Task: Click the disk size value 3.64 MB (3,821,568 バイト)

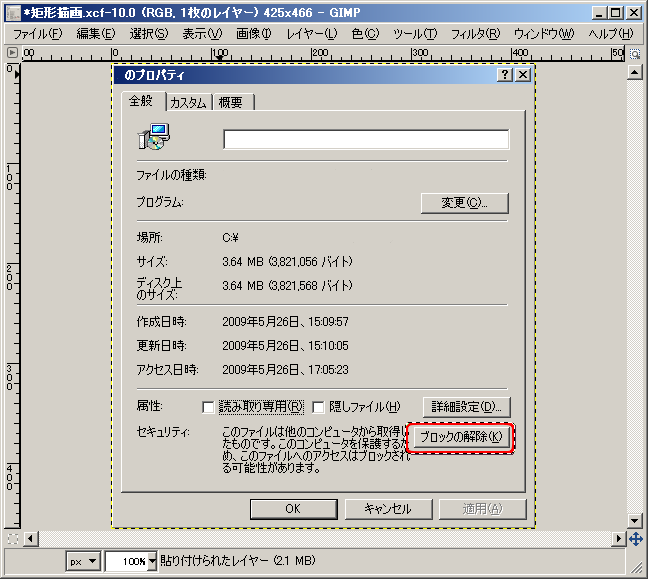Action: (x=287, y=286)
